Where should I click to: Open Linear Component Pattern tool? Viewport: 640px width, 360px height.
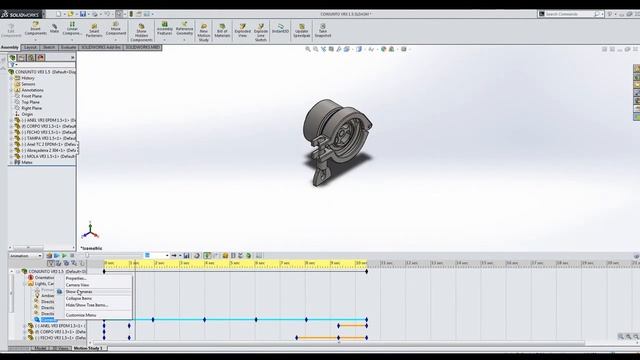[x=72, y=30]
